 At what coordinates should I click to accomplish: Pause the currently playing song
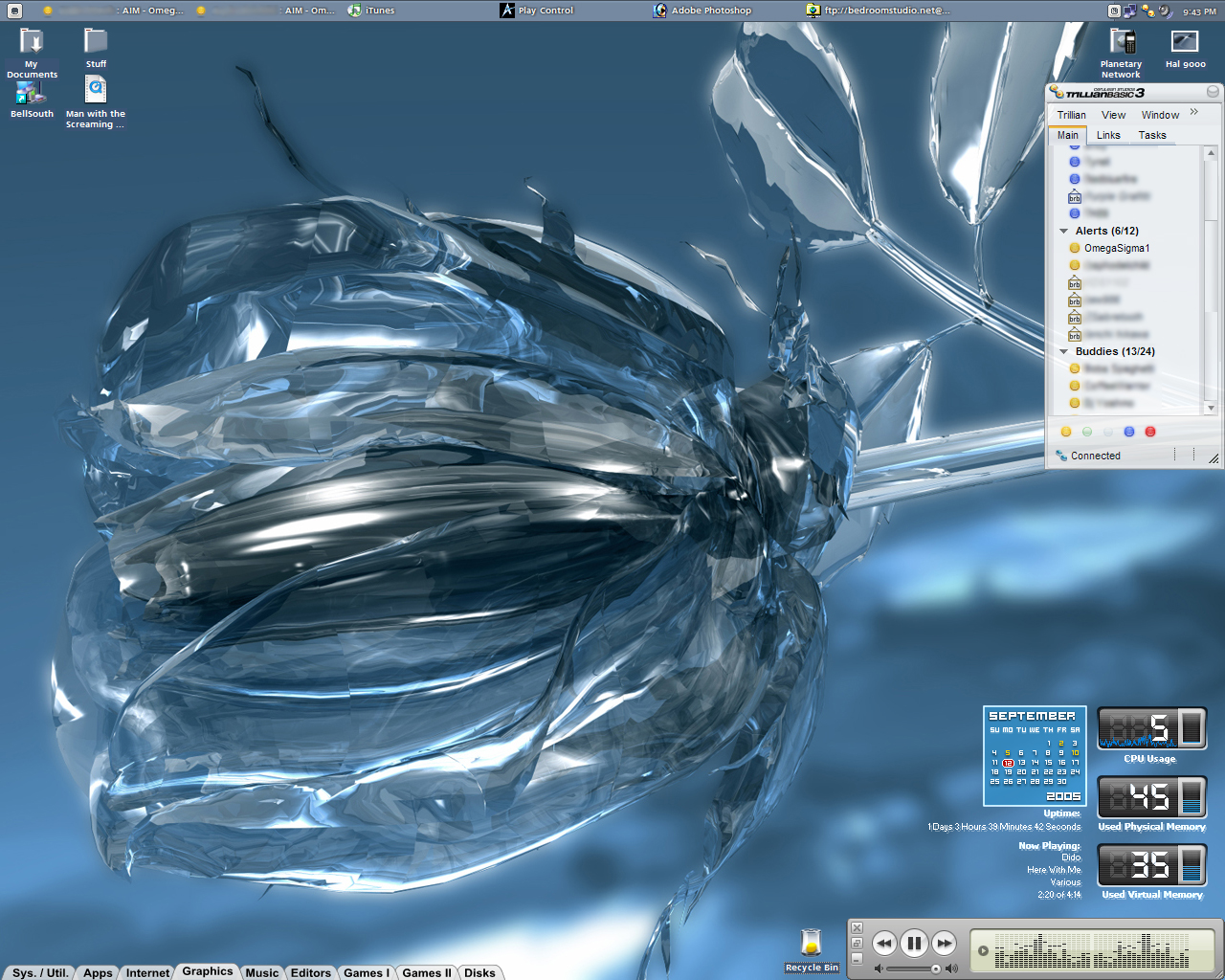[x=914, y=944]
